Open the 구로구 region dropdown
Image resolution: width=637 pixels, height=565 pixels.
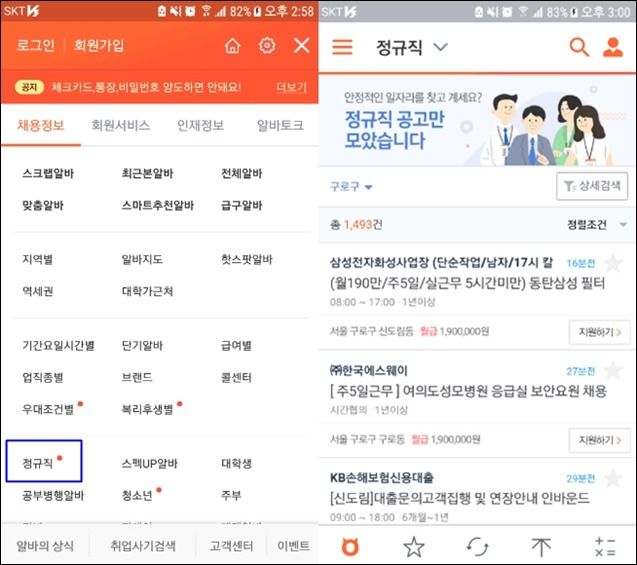point(351,186)
